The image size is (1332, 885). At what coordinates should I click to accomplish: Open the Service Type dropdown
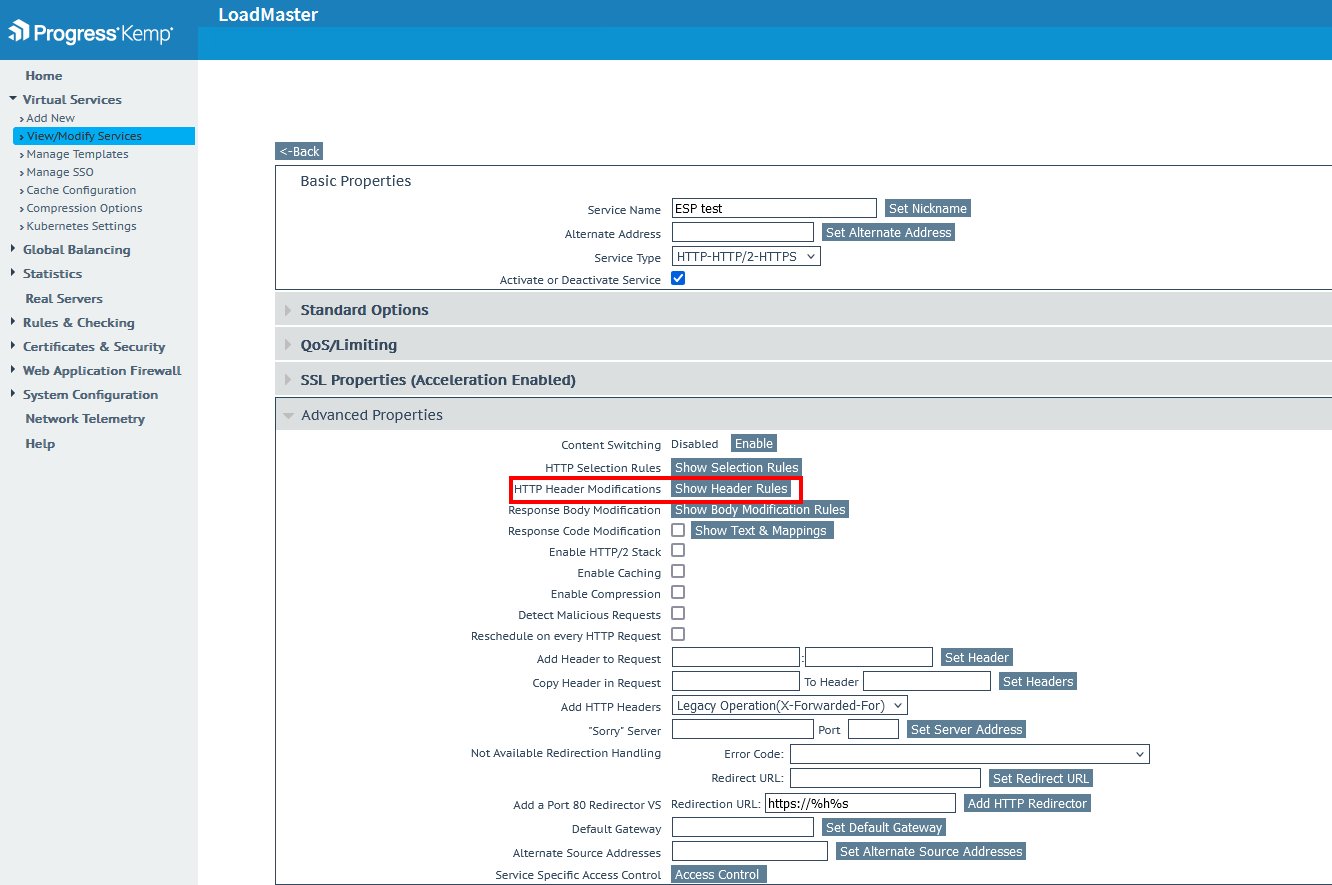(x=746, y=257)
